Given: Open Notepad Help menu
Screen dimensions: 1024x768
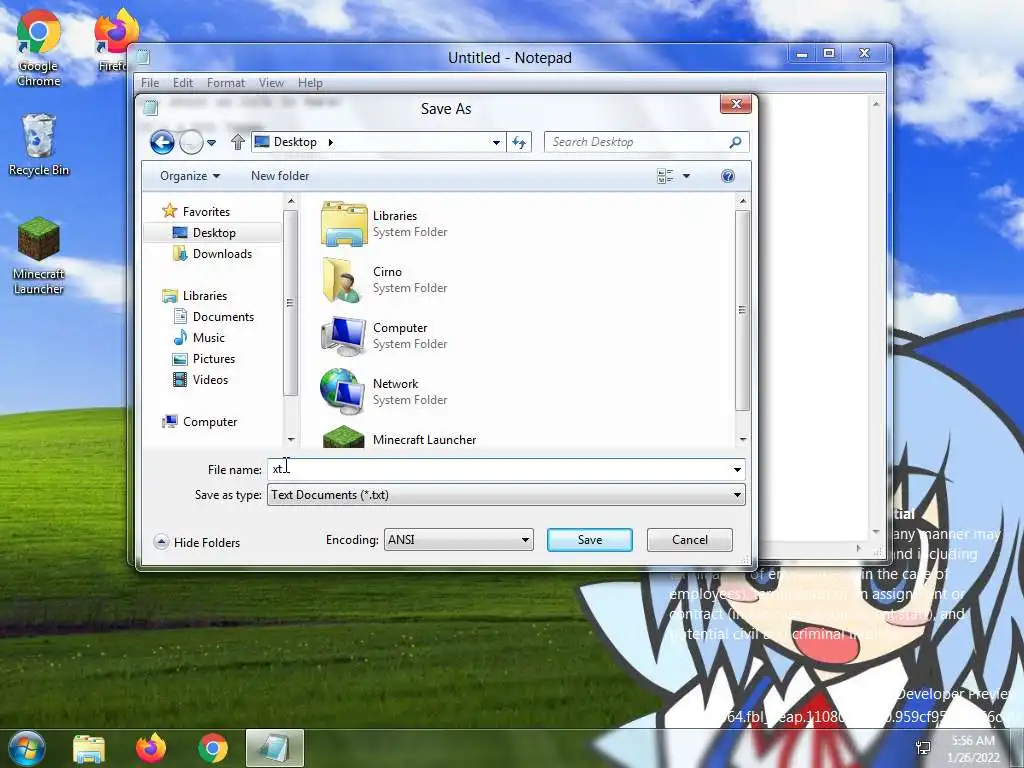Looking at the screenshot, I should pyautogui.click(x=310, y=83).
